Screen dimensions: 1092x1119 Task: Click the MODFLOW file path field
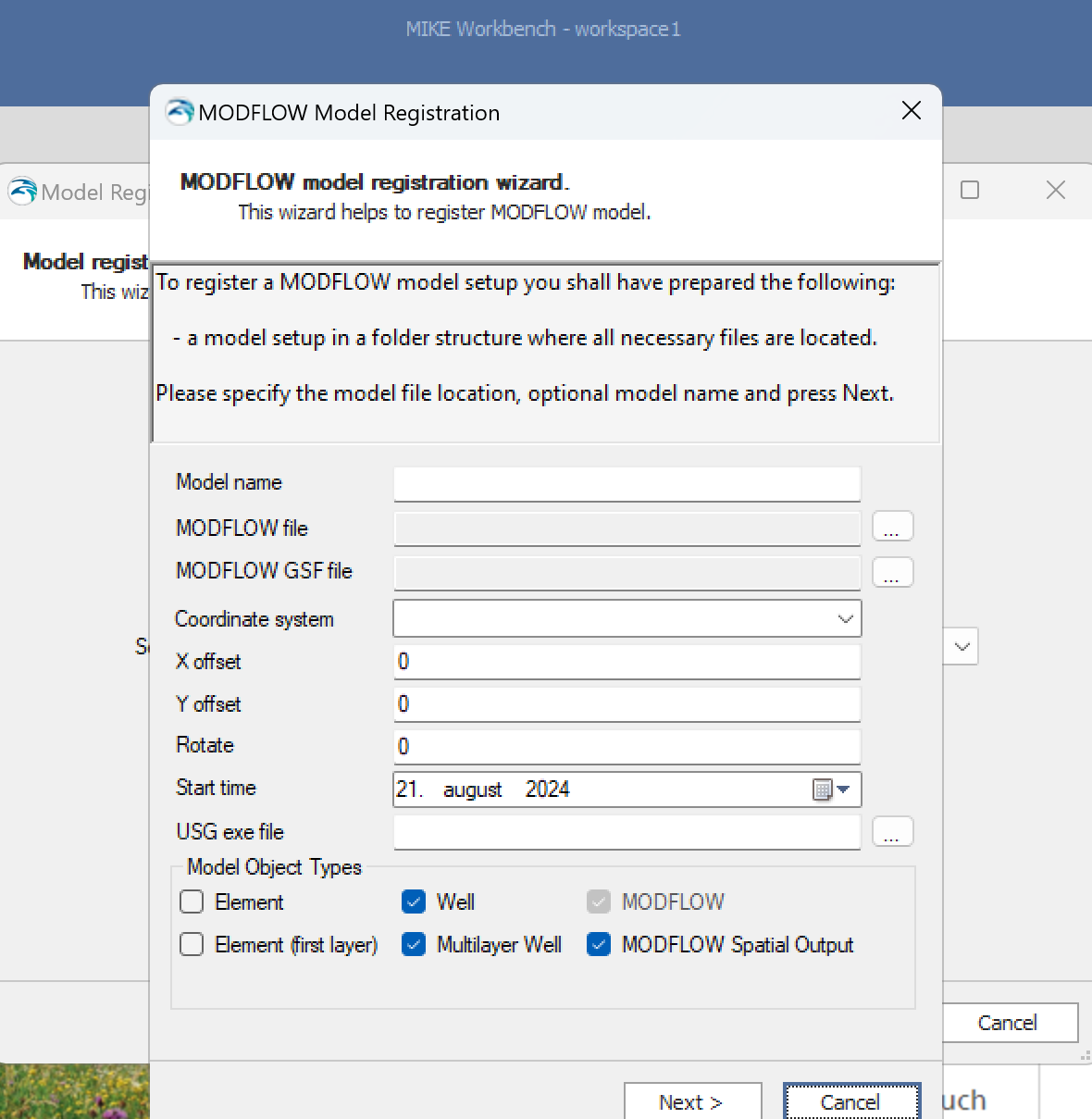(627, 528)
